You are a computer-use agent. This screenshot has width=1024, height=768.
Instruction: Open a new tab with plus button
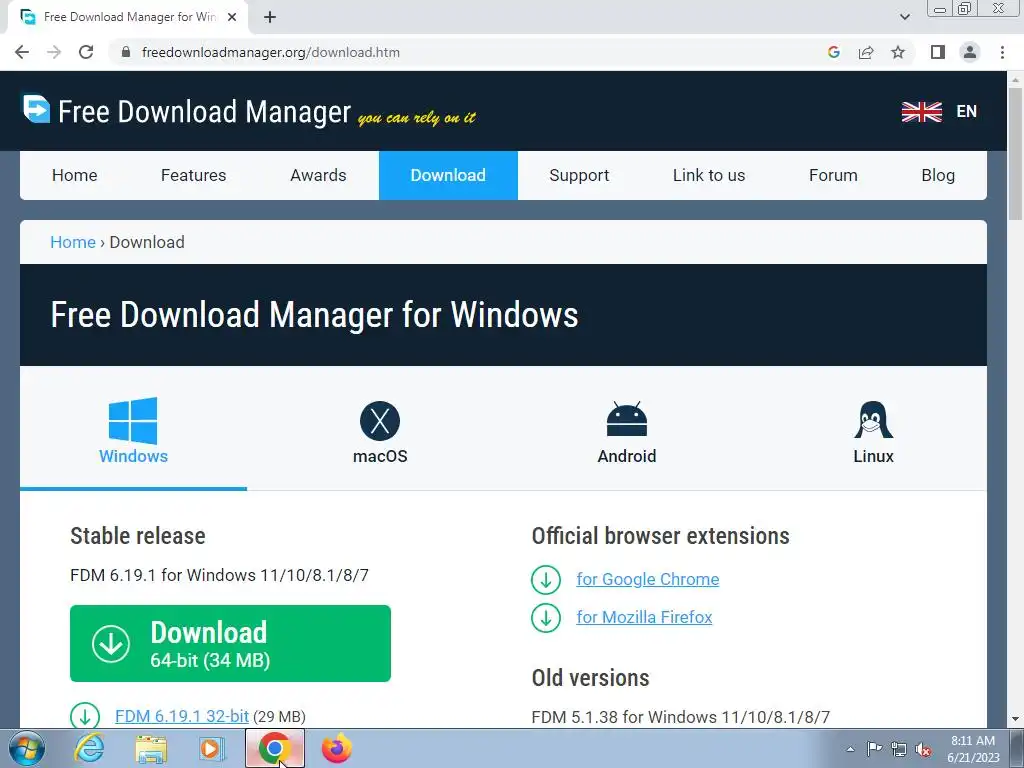(x=270, y=17)
